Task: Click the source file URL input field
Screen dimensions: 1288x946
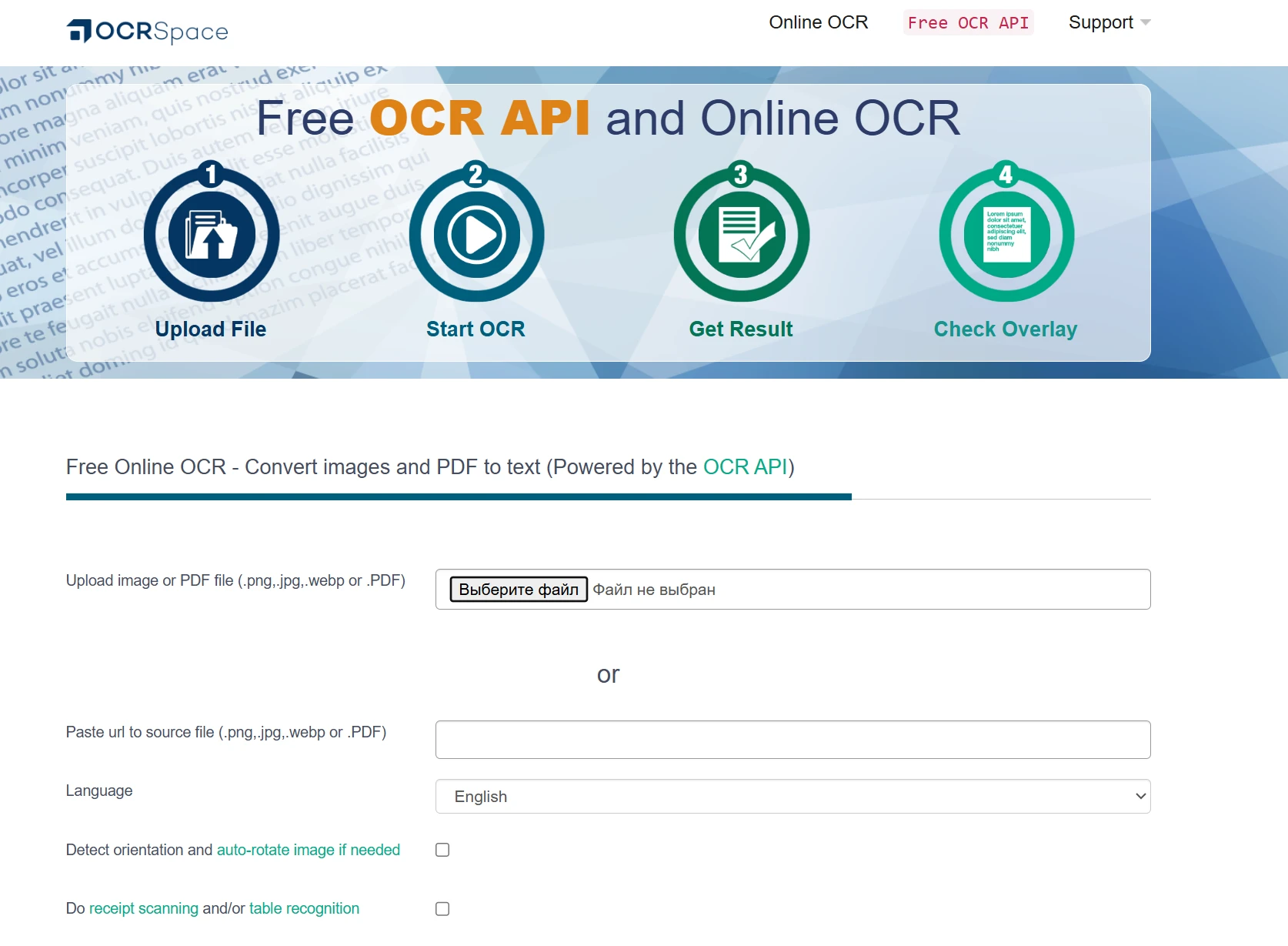Action: click(x=793, y=740)
